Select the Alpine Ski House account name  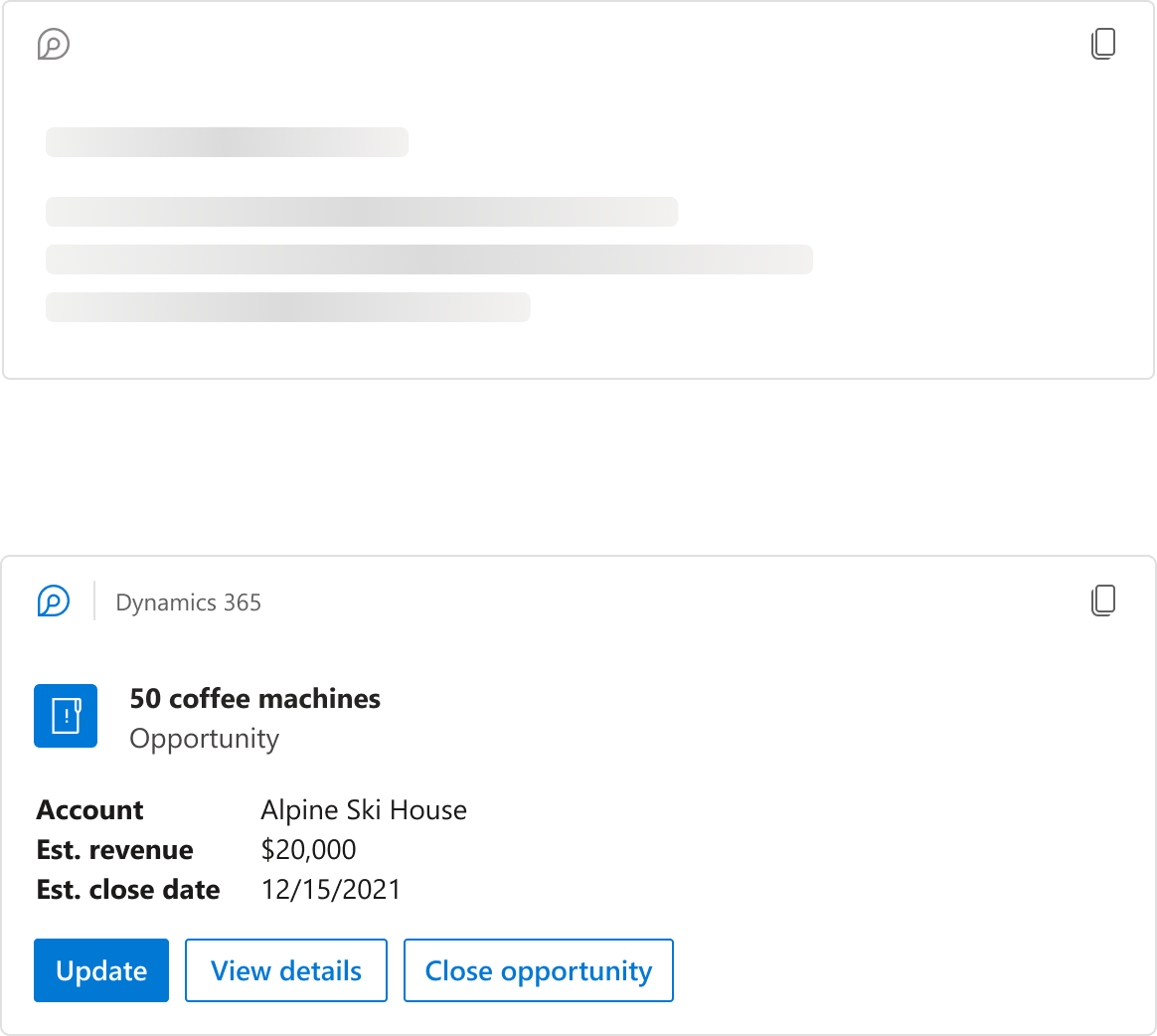[x=364, y=810]
